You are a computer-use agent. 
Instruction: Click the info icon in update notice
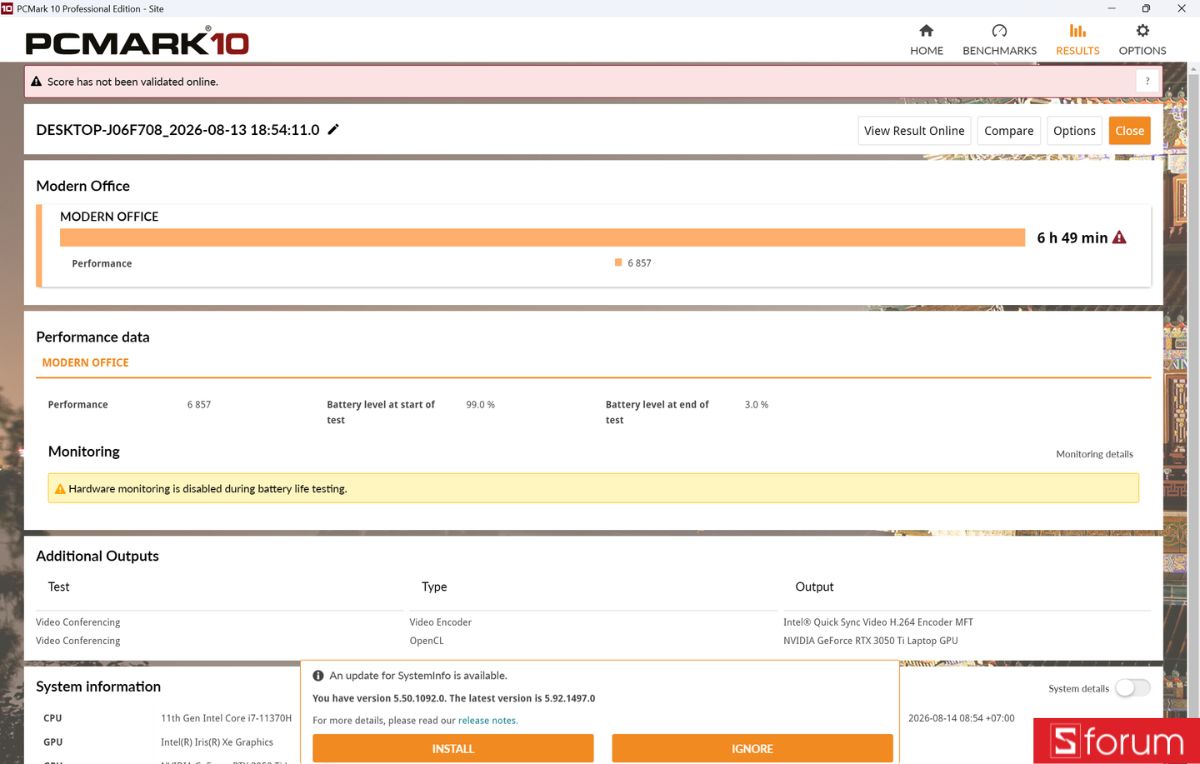coord(318,676)
